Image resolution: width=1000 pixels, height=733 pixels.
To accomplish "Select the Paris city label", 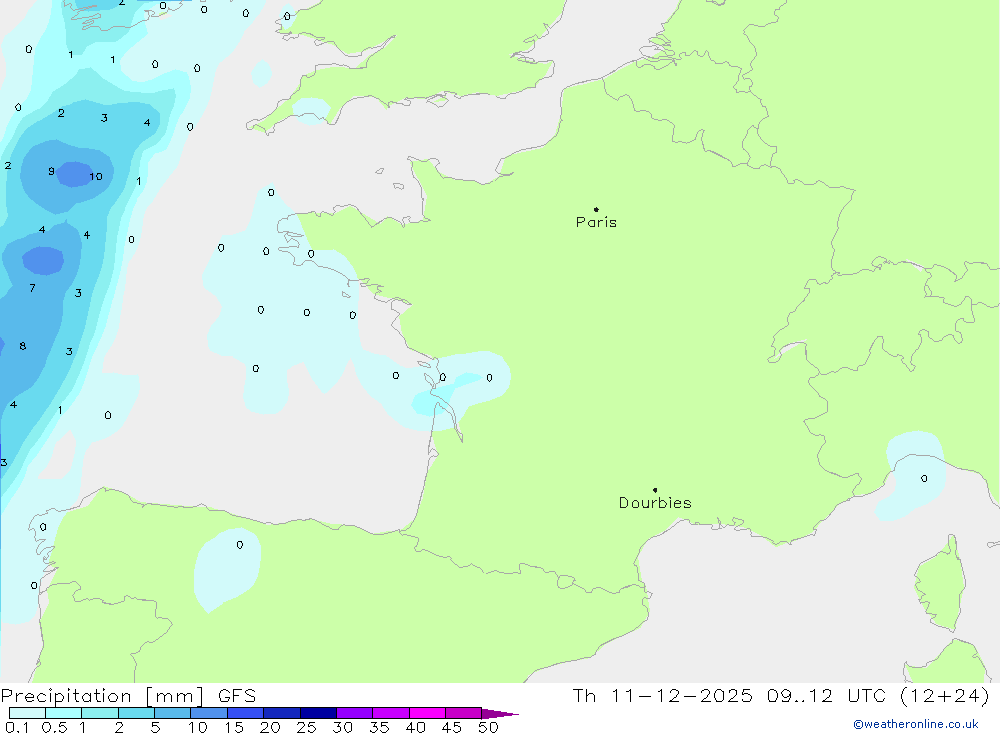I will pos(596,222).
